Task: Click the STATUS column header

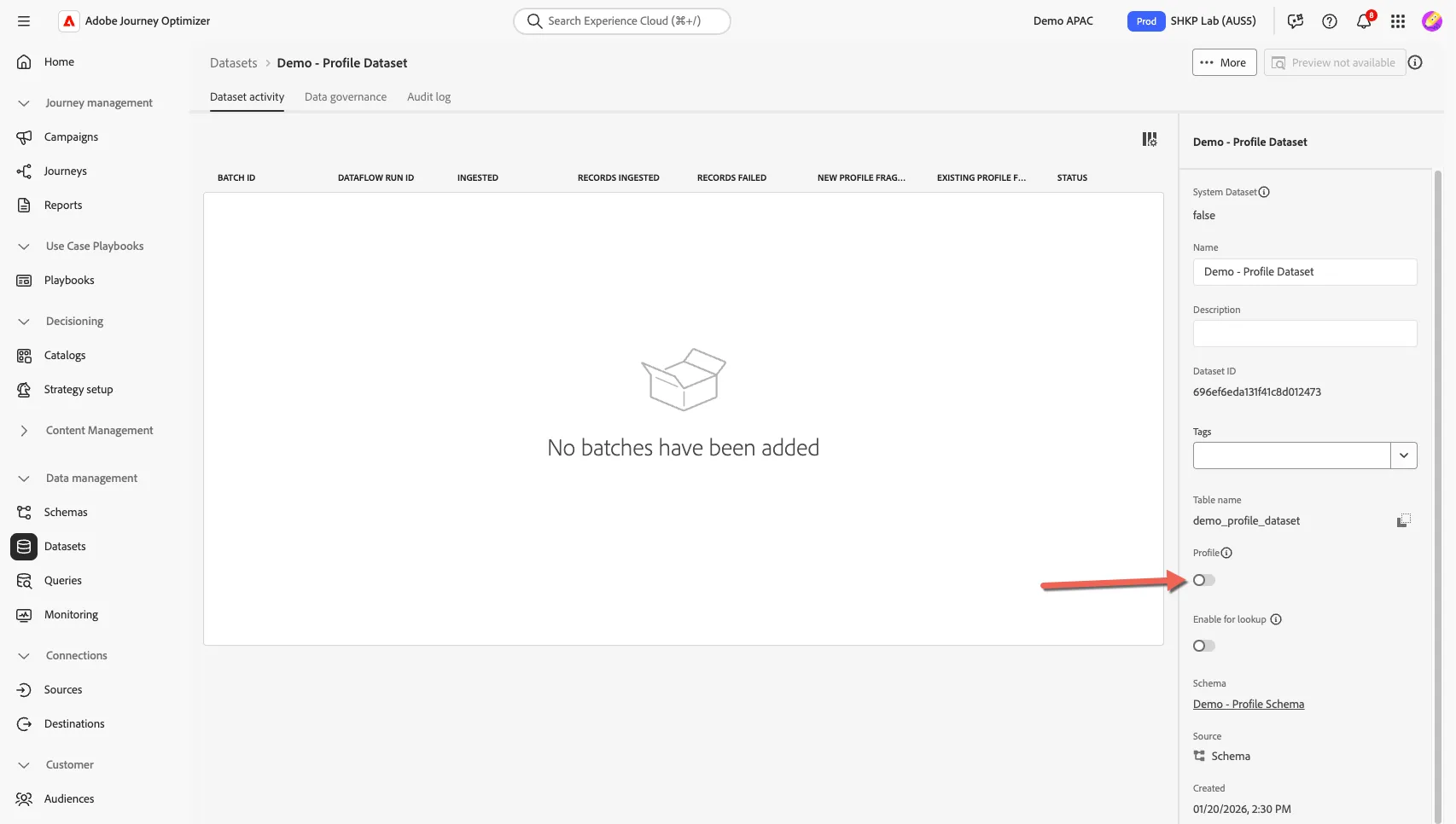Action: pyautogui.click(x=1072, y=178)
